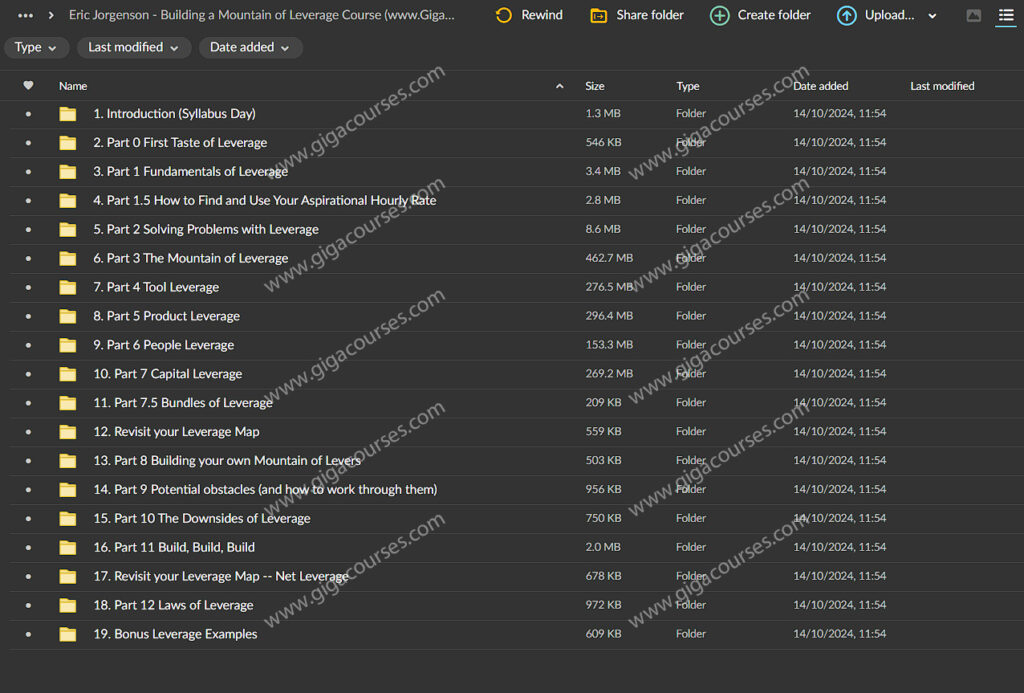Image resolution: width=1024 pixels, height=693 pixels.
Task: Open the three-dots breadcrumb menu
Action: tap(26, 15)
